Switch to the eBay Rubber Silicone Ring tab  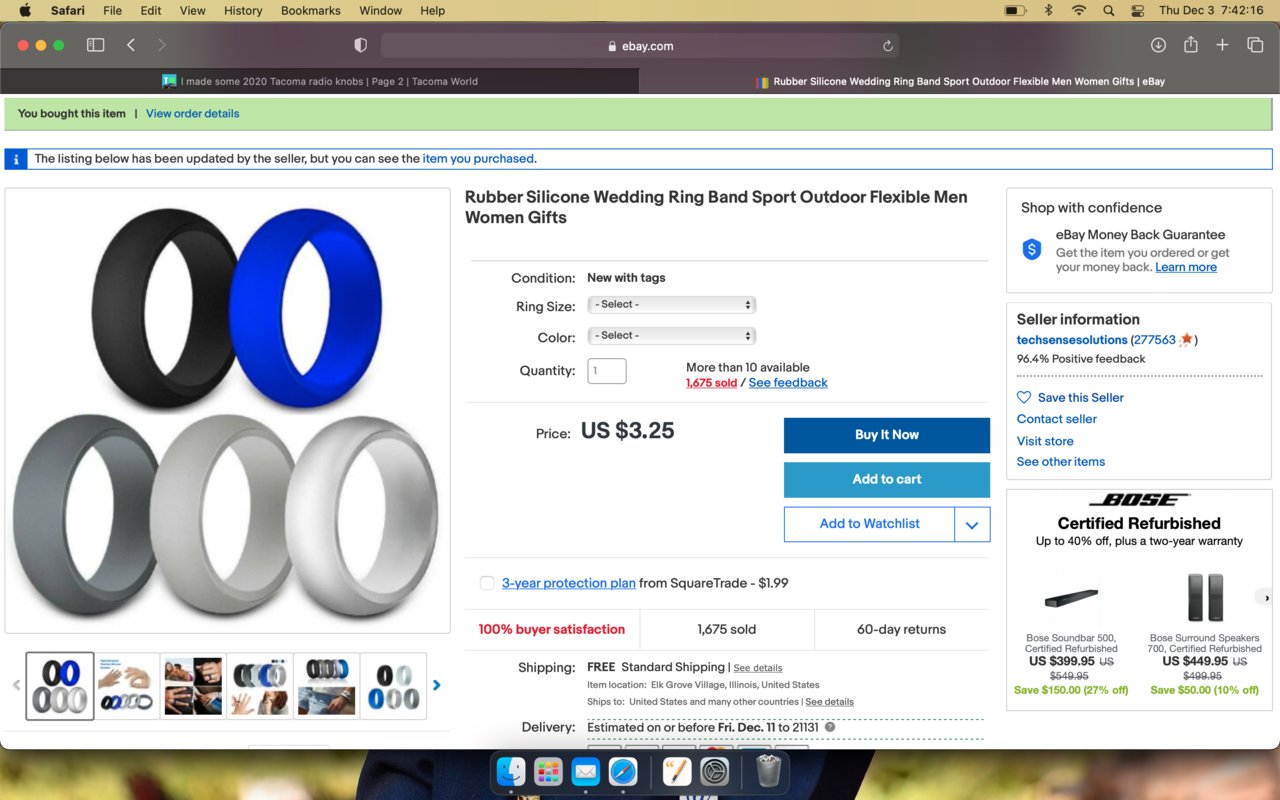pos(960,81)
